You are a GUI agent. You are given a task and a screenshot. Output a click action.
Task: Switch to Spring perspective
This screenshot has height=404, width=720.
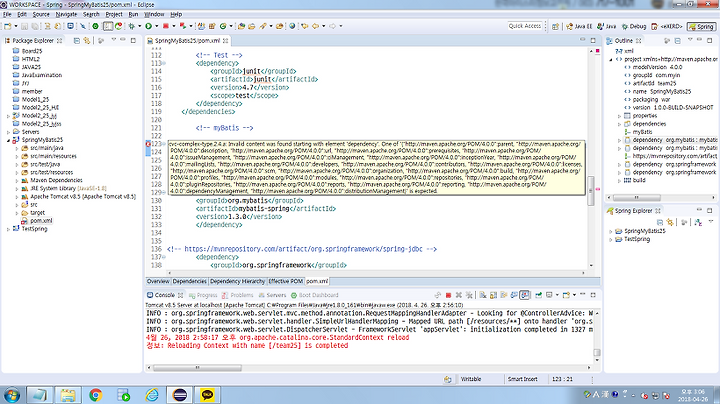(701, 27)
